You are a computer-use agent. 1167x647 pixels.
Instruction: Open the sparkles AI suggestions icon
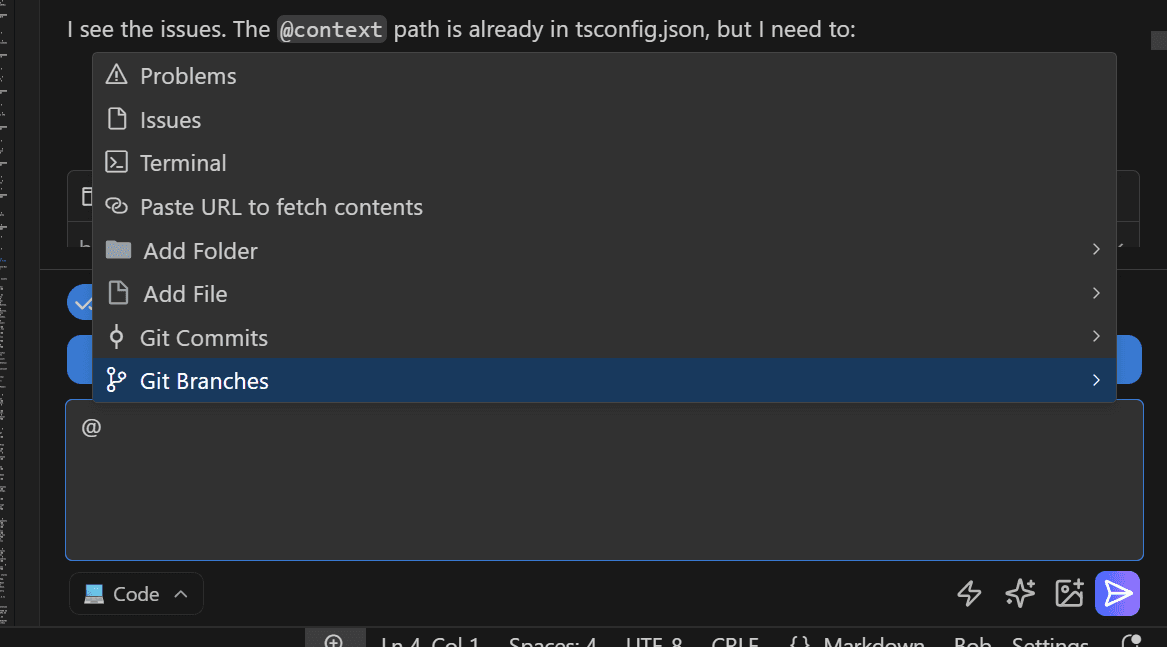(1019, 593)
